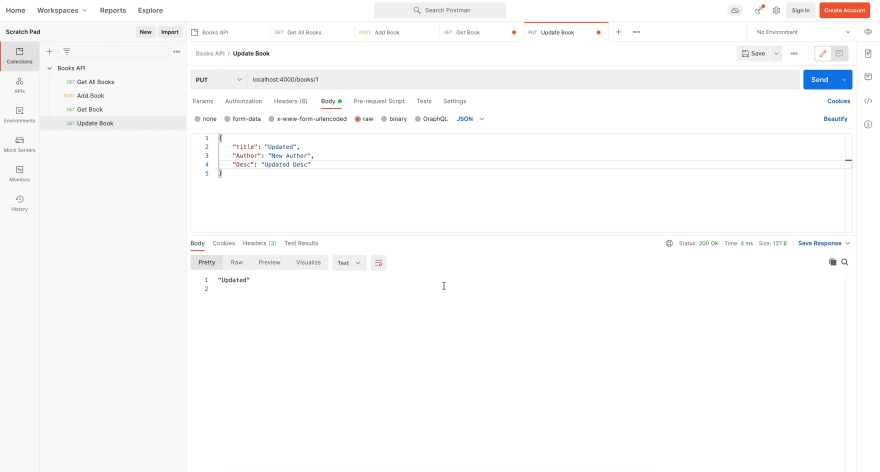Open the settings gear icon
This screenshot has width=880, height=472.
click(x=776, y=10)
